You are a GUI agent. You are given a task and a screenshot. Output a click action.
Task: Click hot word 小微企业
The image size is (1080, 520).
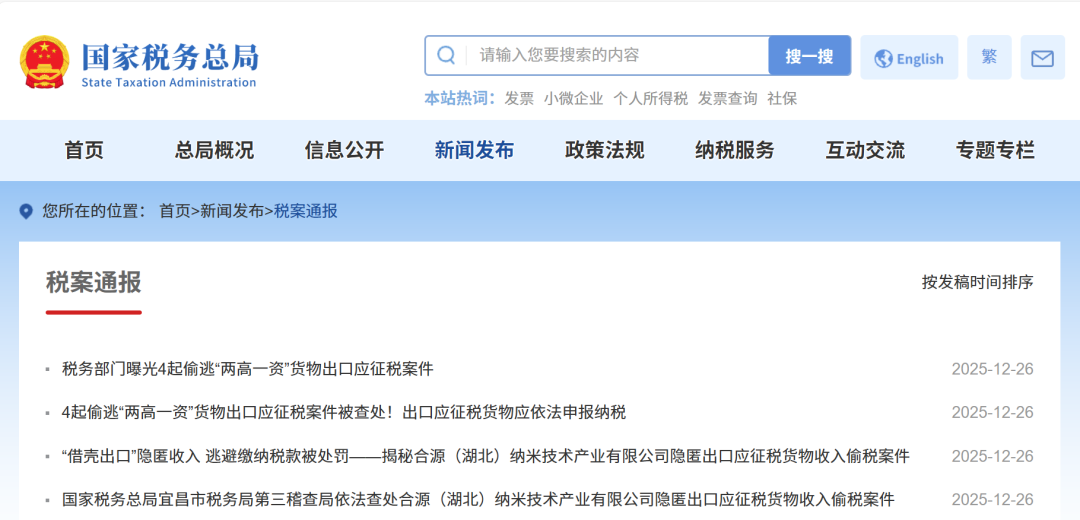(573, 98)
